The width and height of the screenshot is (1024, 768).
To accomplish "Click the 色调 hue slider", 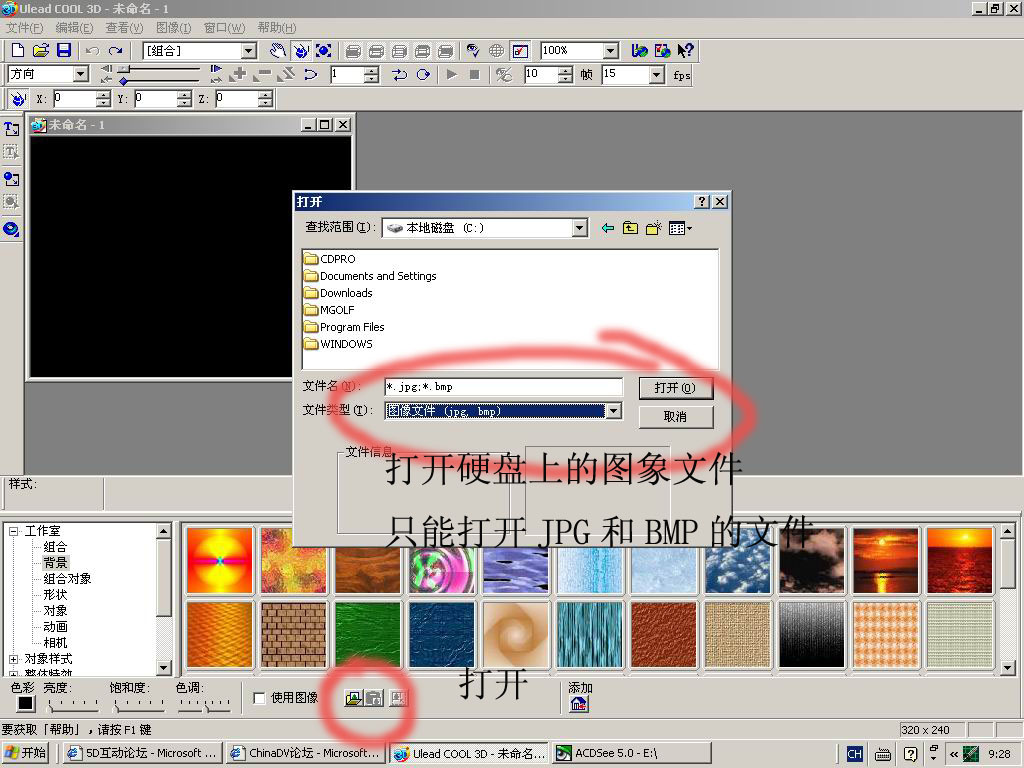I will click(x=204, y=704).
